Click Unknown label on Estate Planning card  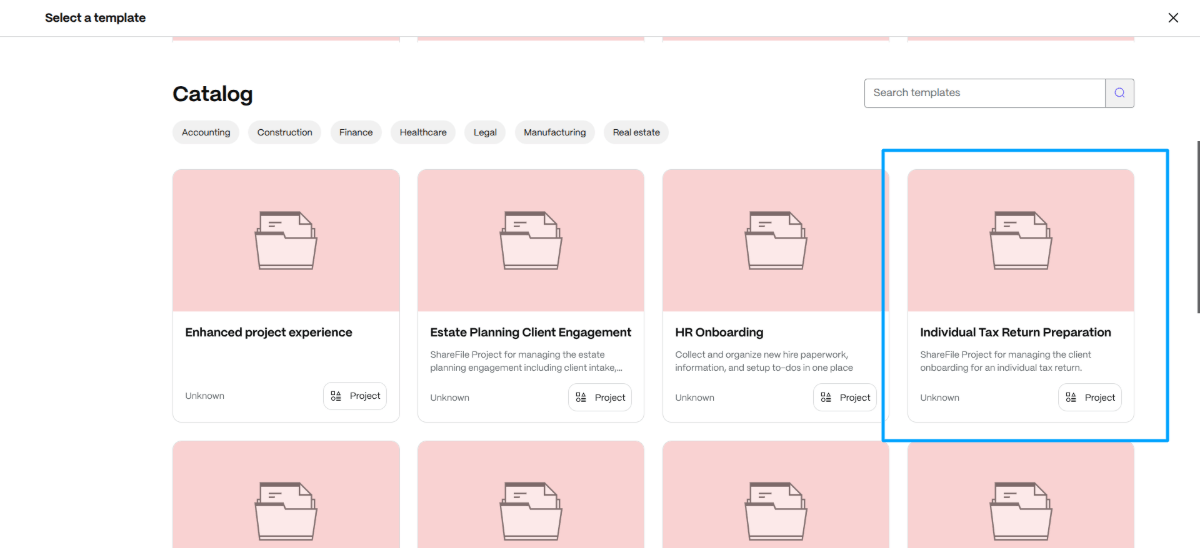450,397
